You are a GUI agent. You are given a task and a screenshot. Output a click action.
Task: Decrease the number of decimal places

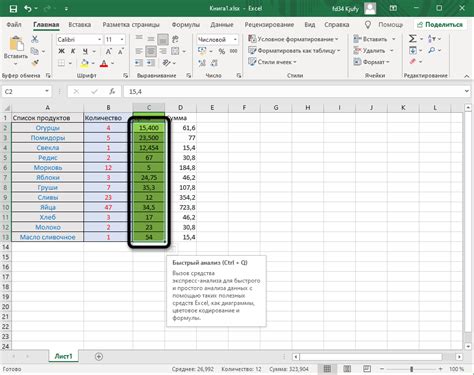pos(214,63)
